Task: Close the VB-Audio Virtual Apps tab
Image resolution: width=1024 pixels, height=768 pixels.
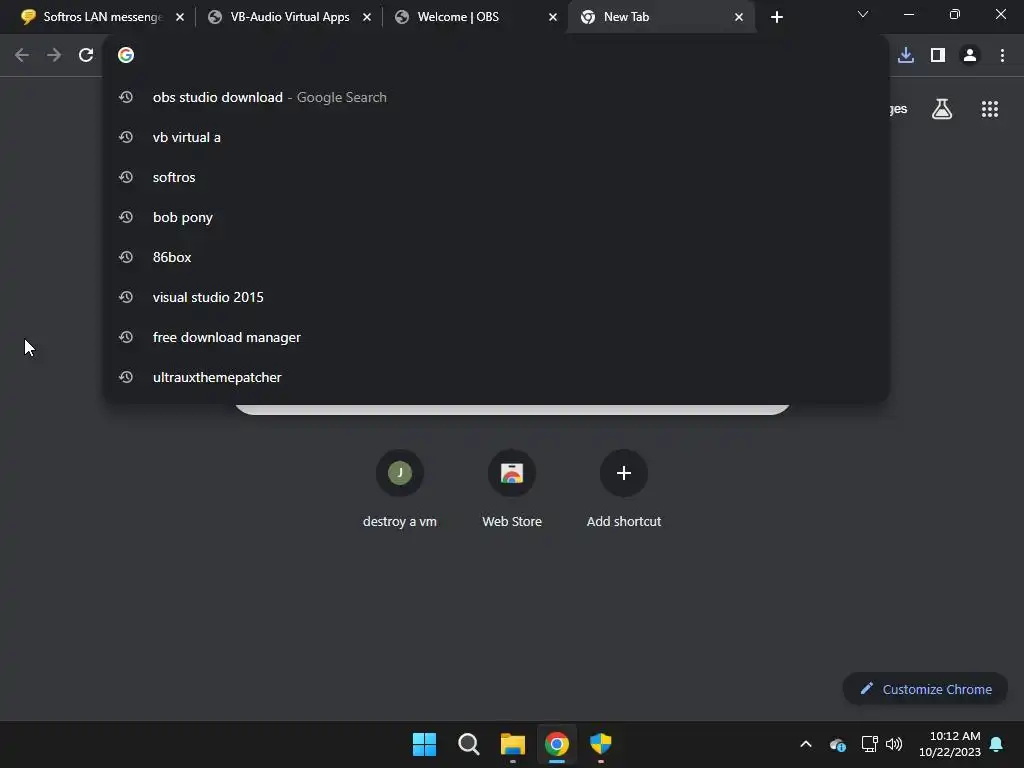Action: click(x=367, y=17)
